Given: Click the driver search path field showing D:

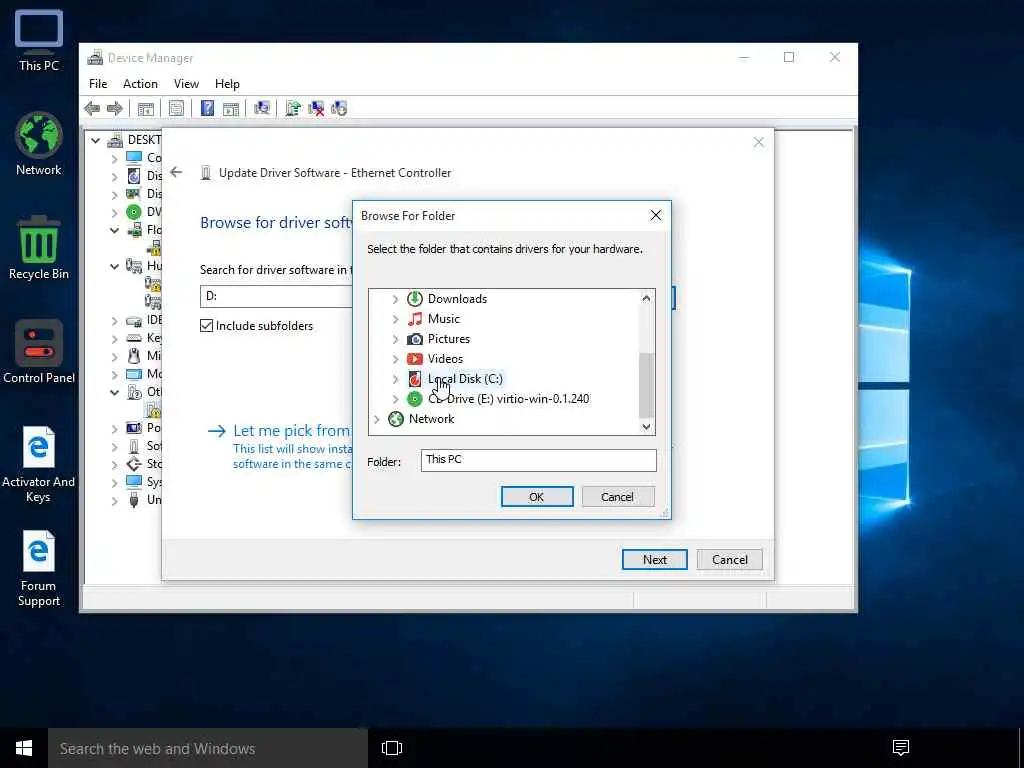Looking at the screenshot, I should 276,296.
